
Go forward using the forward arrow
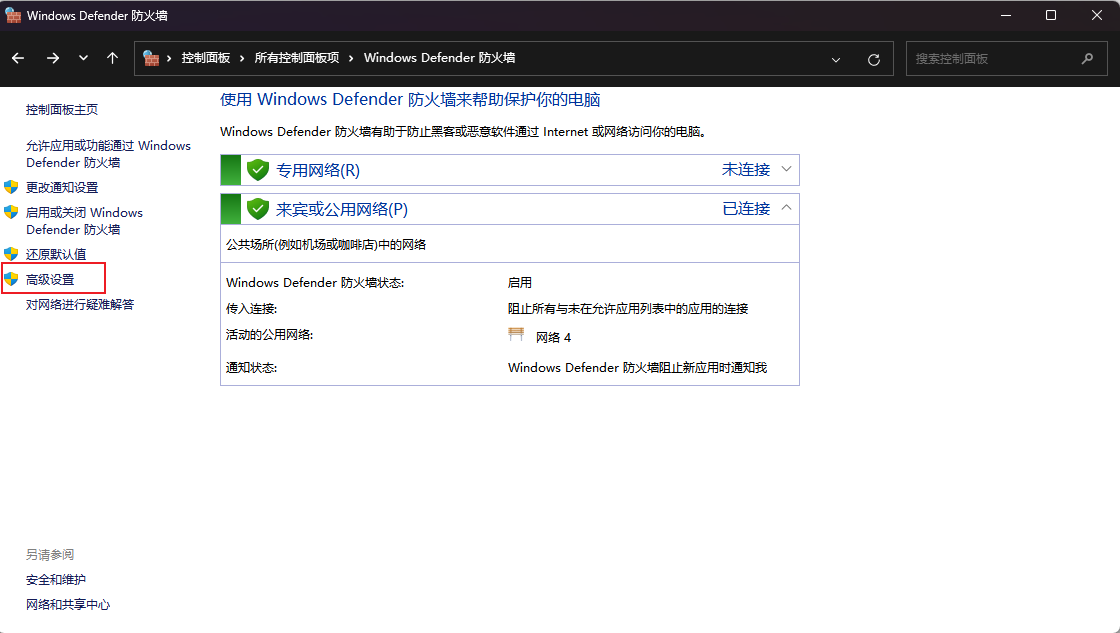(52, 59)
